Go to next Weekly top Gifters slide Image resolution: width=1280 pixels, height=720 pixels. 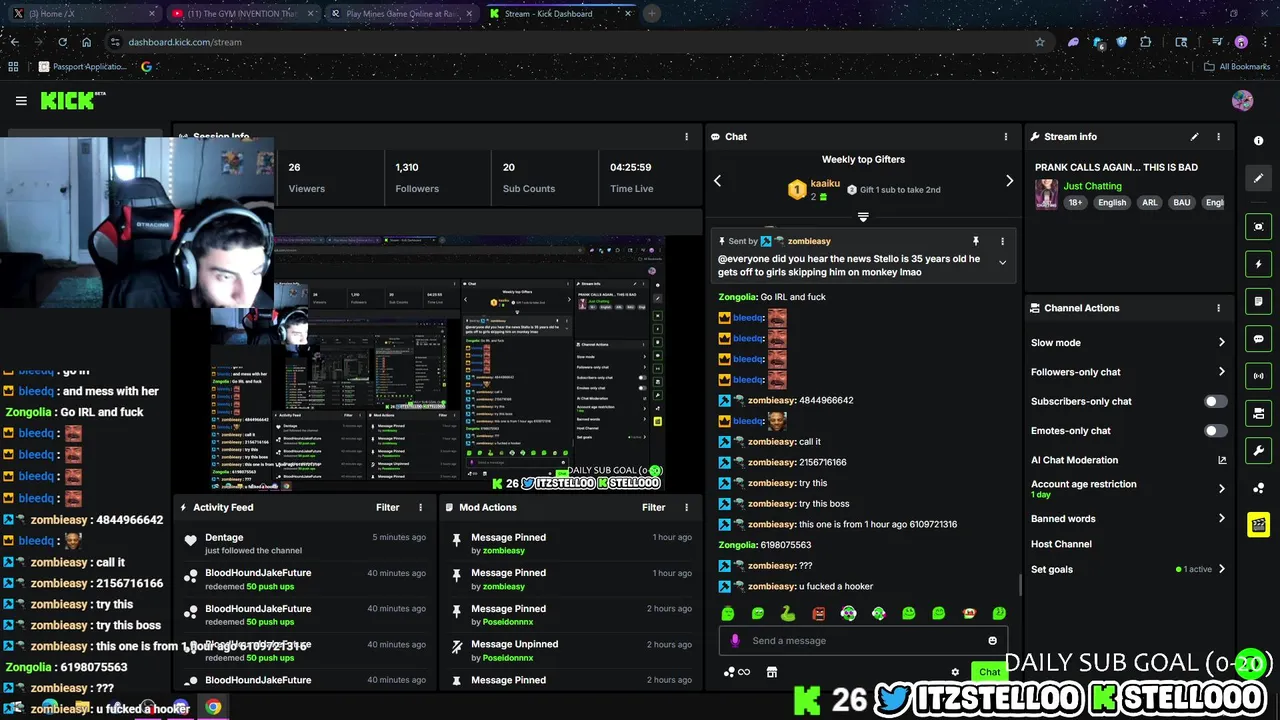(1009, 181)
